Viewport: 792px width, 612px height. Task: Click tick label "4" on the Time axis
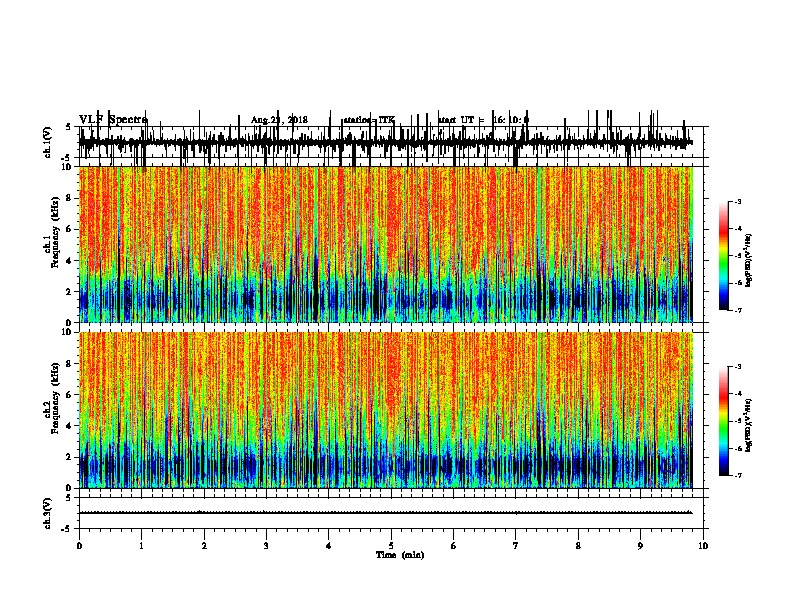pyautogui.click(x=329, y=546)
